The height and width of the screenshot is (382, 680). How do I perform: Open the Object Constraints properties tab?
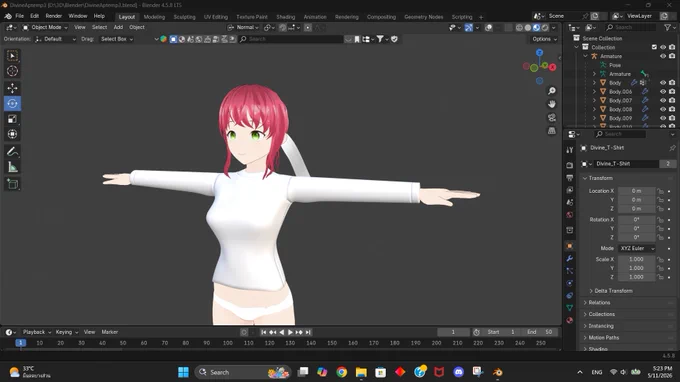tap(570, 295)
